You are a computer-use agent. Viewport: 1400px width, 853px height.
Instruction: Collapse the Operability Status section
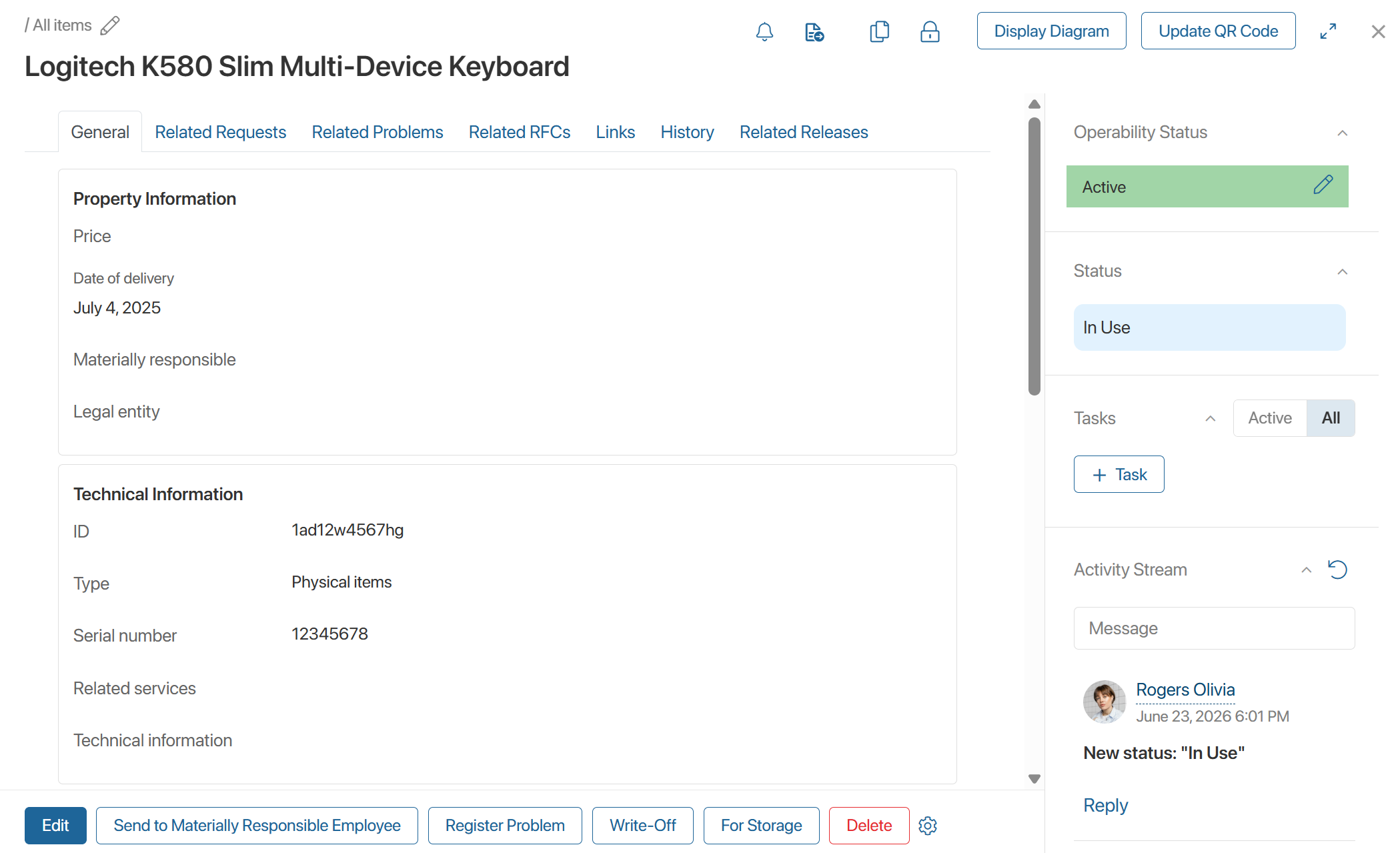click(x=1343, y=133)
